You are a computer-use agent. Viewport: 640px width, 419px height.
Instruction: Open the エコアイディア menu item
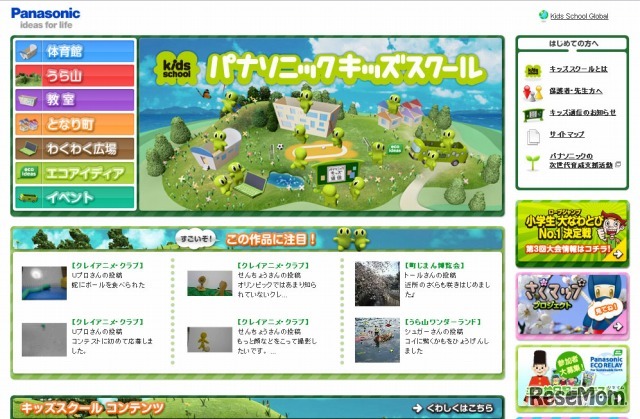(x=75, y=173)
